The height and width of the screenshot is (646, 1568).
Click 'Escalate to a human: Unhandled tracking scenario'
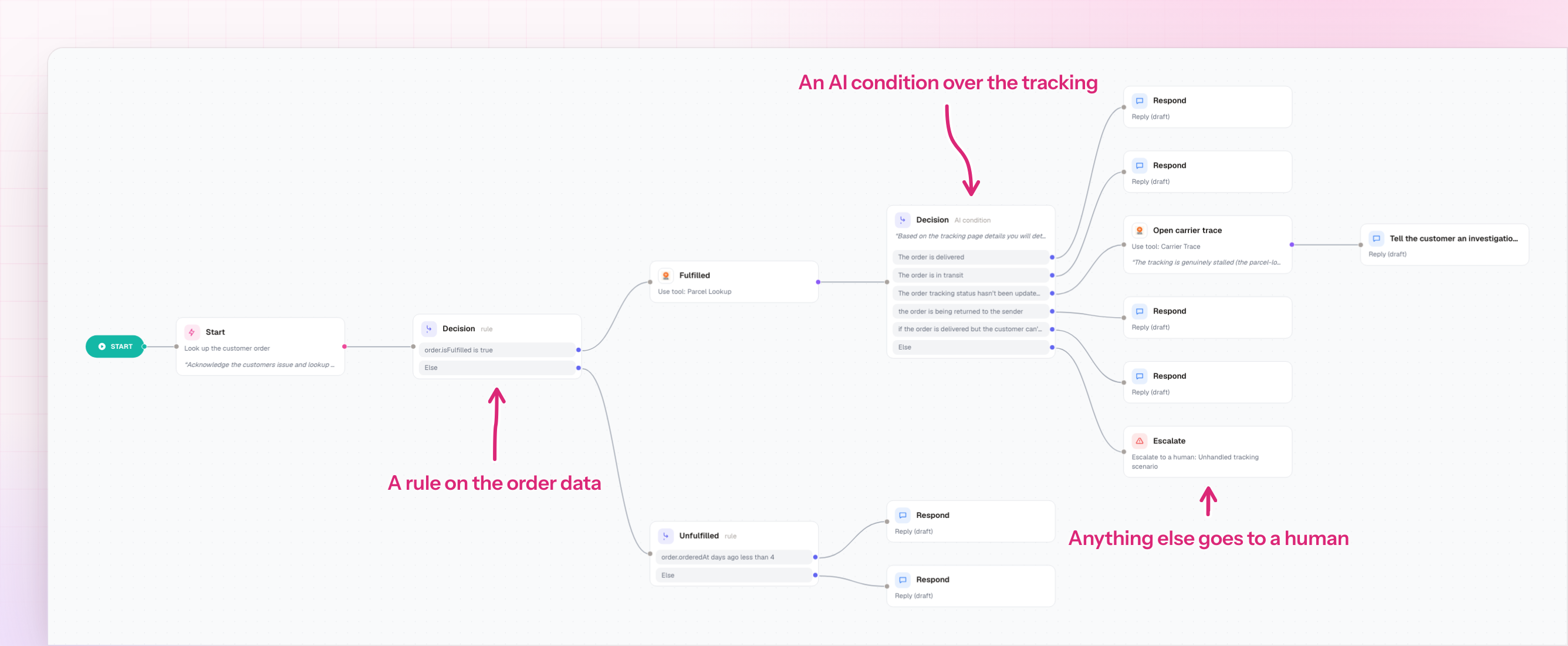(x=1195, y=462)
